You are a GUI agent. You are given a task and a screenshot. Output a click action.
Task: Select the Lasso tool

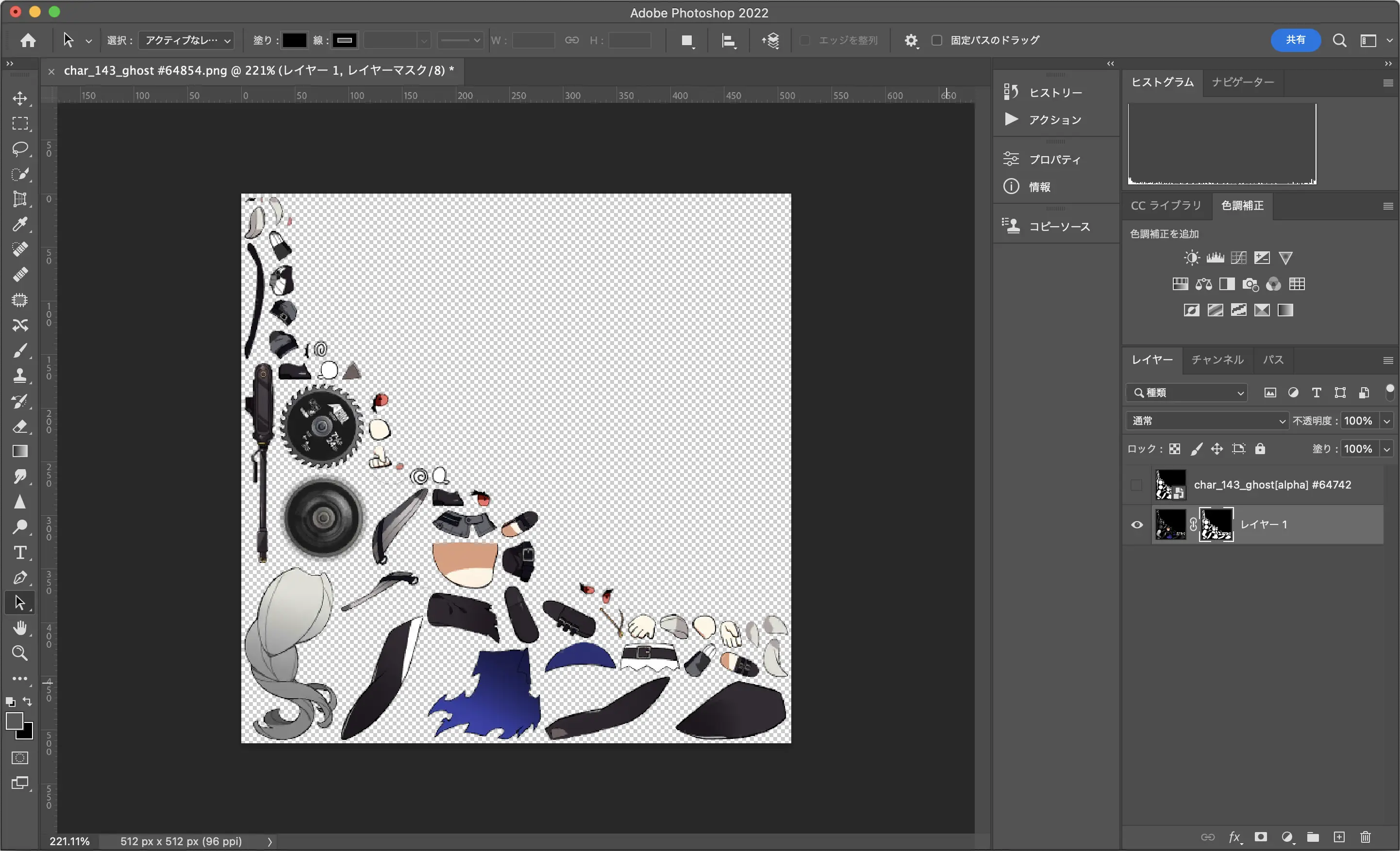click(x=20, y=149)
